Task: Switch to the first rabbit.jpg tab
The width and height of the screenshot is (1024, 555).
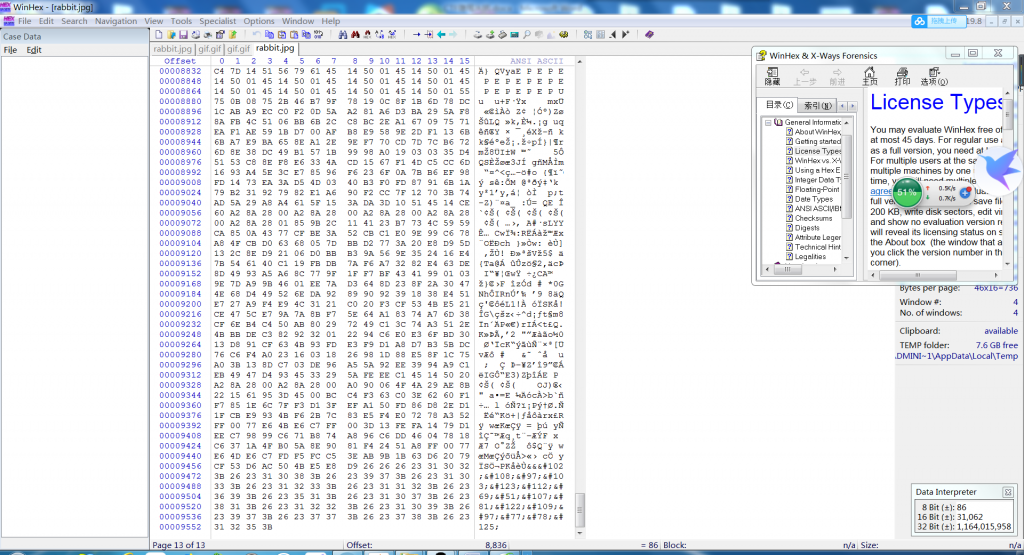Action: 172,48
